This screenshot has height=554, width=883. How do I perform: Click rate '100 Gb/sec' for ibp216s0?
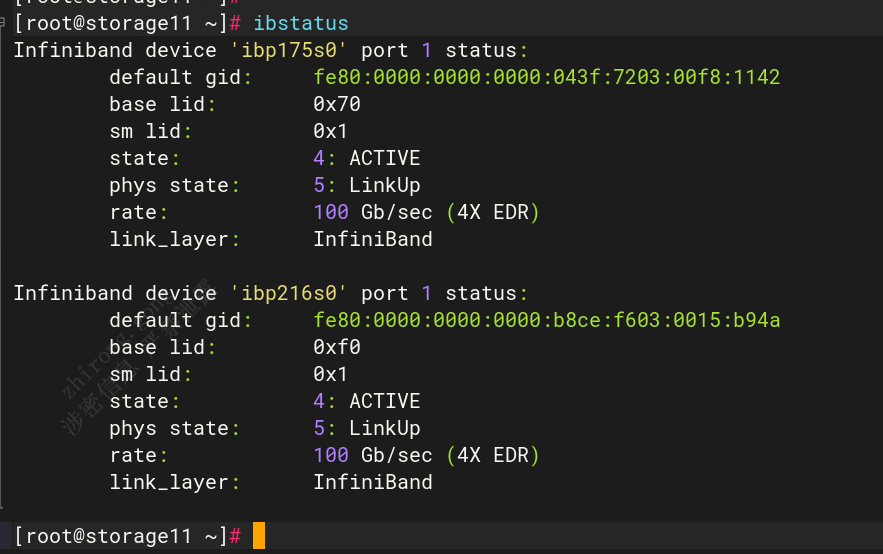[x=373, y=455]
